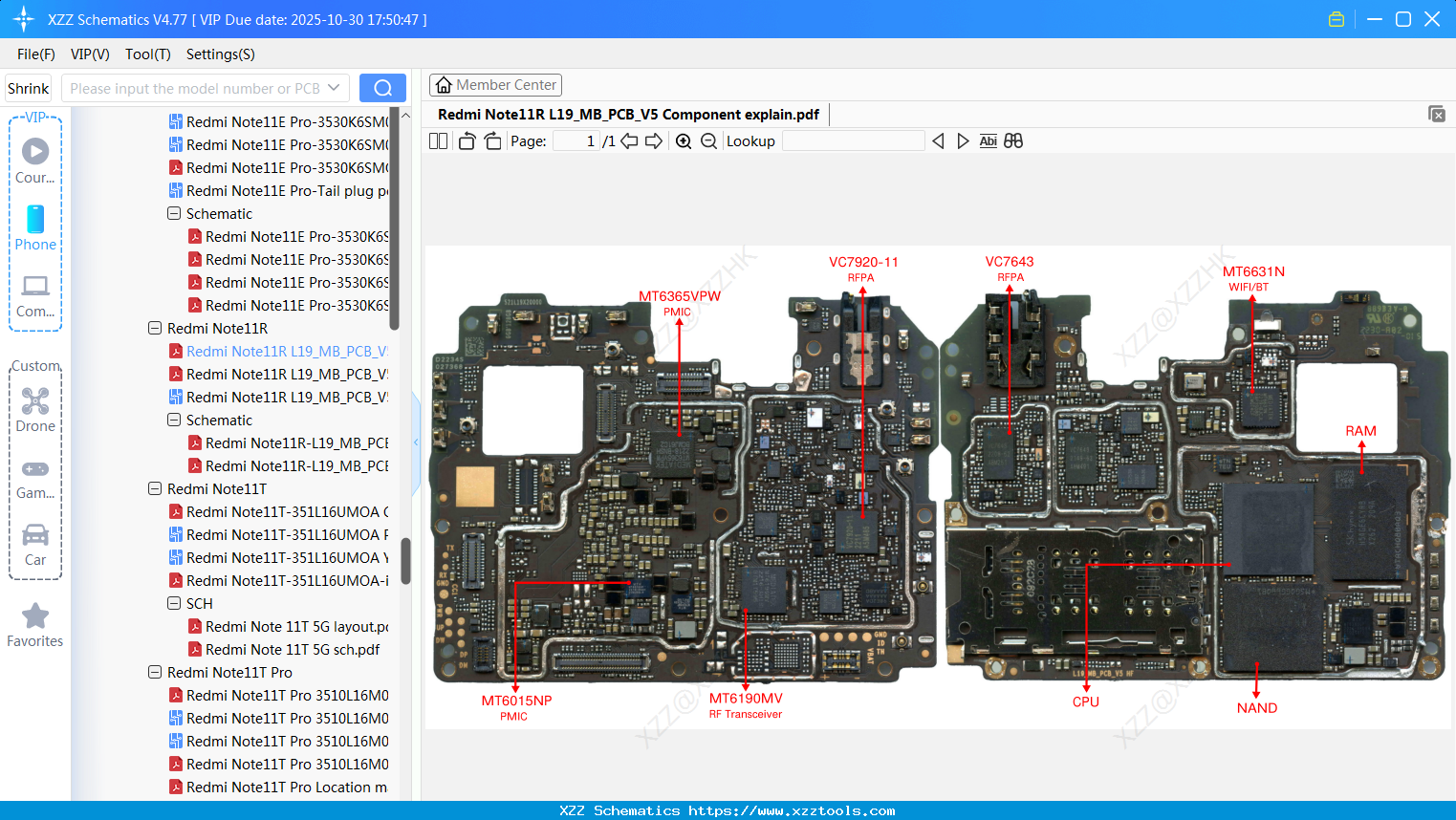This screenshot has height=820, width=1456.
Task: Open Member Center
Action: [x=495, y=84]
